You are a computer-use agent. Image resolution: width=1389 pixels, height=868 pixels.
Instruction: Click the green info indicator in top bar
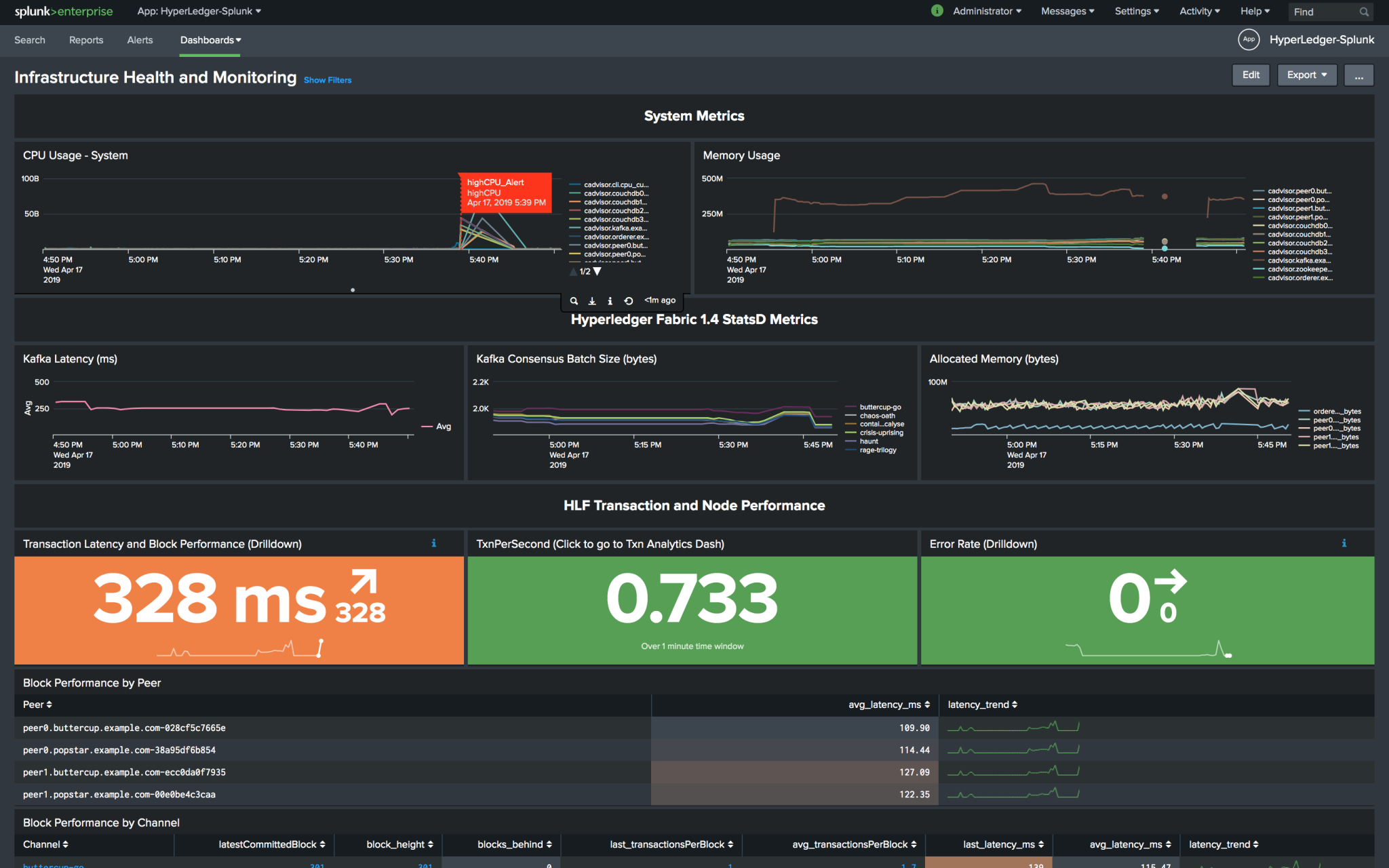click(937, 11)
